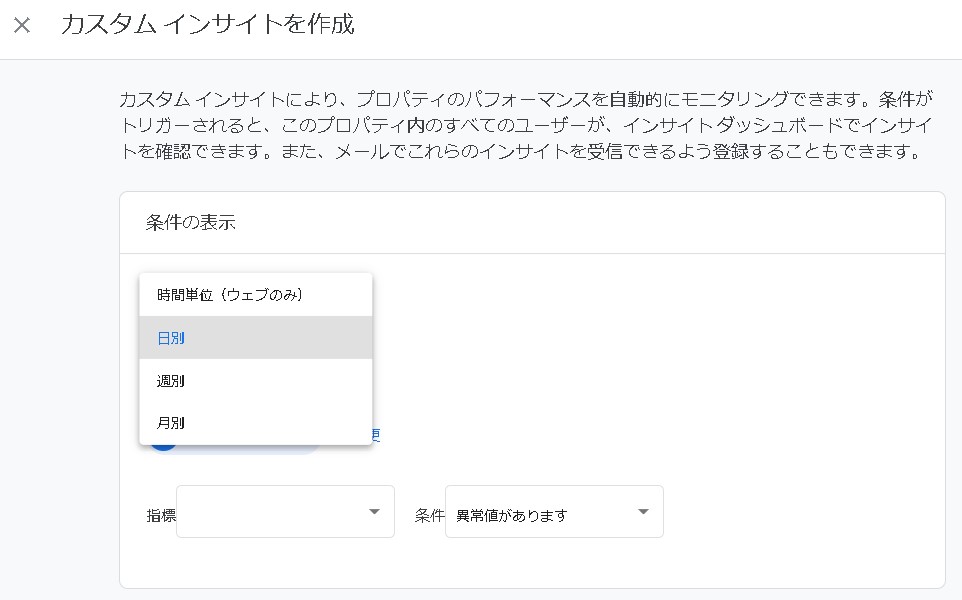Viewport: 962px width, 600px height.
Task: Close the custom insight creation panel
Action: point(22,25)
